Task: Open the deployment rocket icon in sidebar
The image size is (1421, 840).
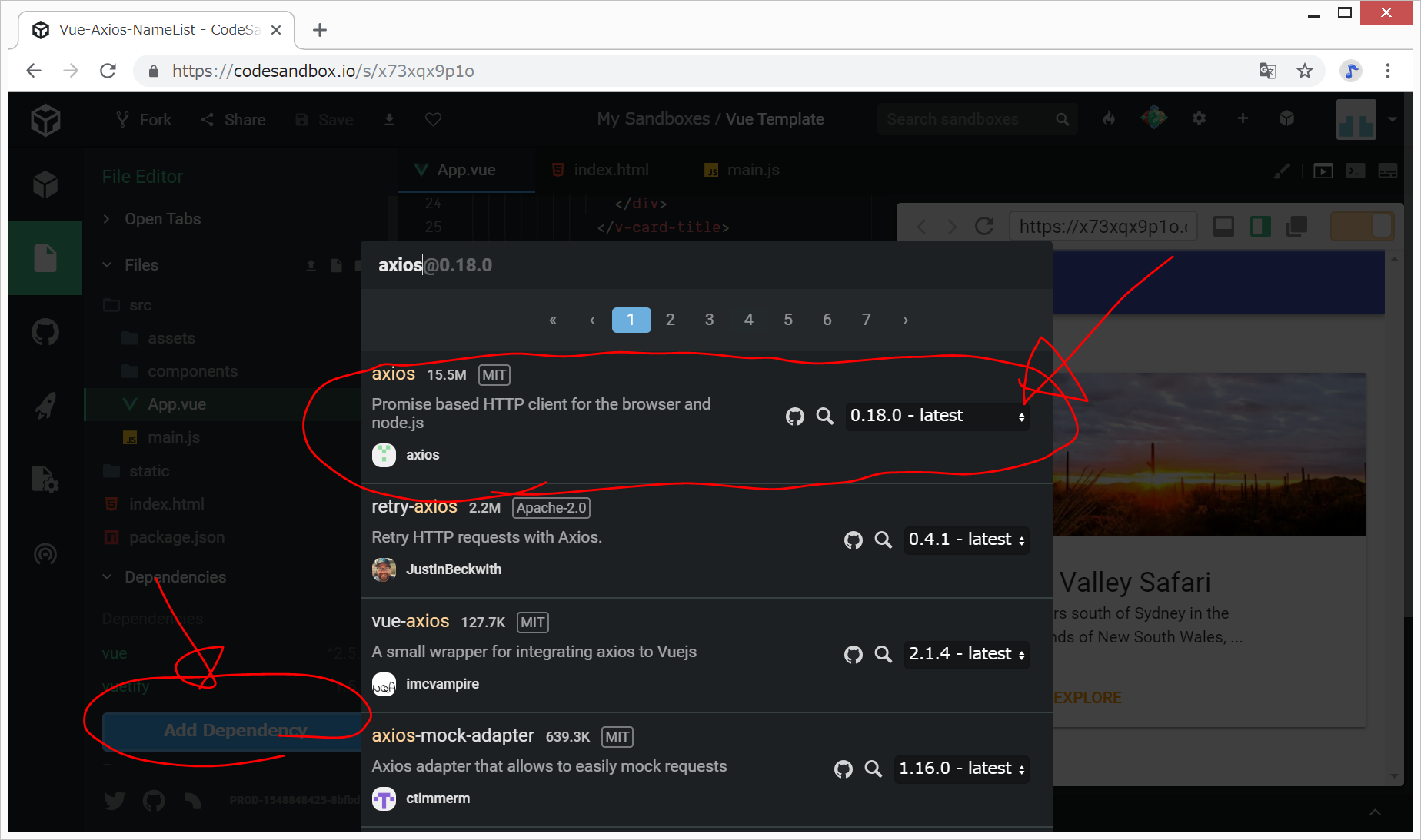Action: click(x=45, y=406)
